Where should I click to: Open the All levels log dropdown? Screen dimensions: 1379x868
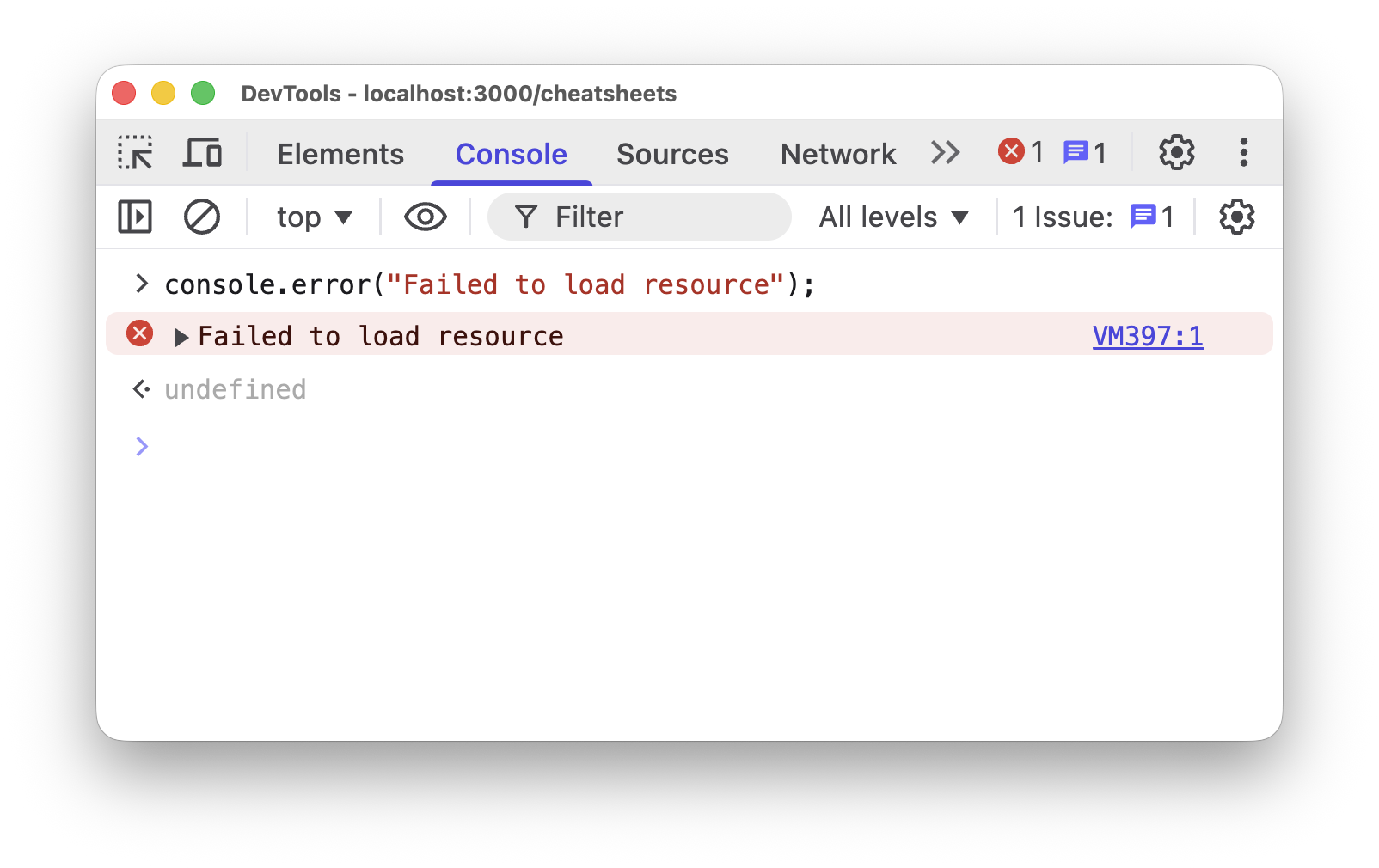[894, 217]
